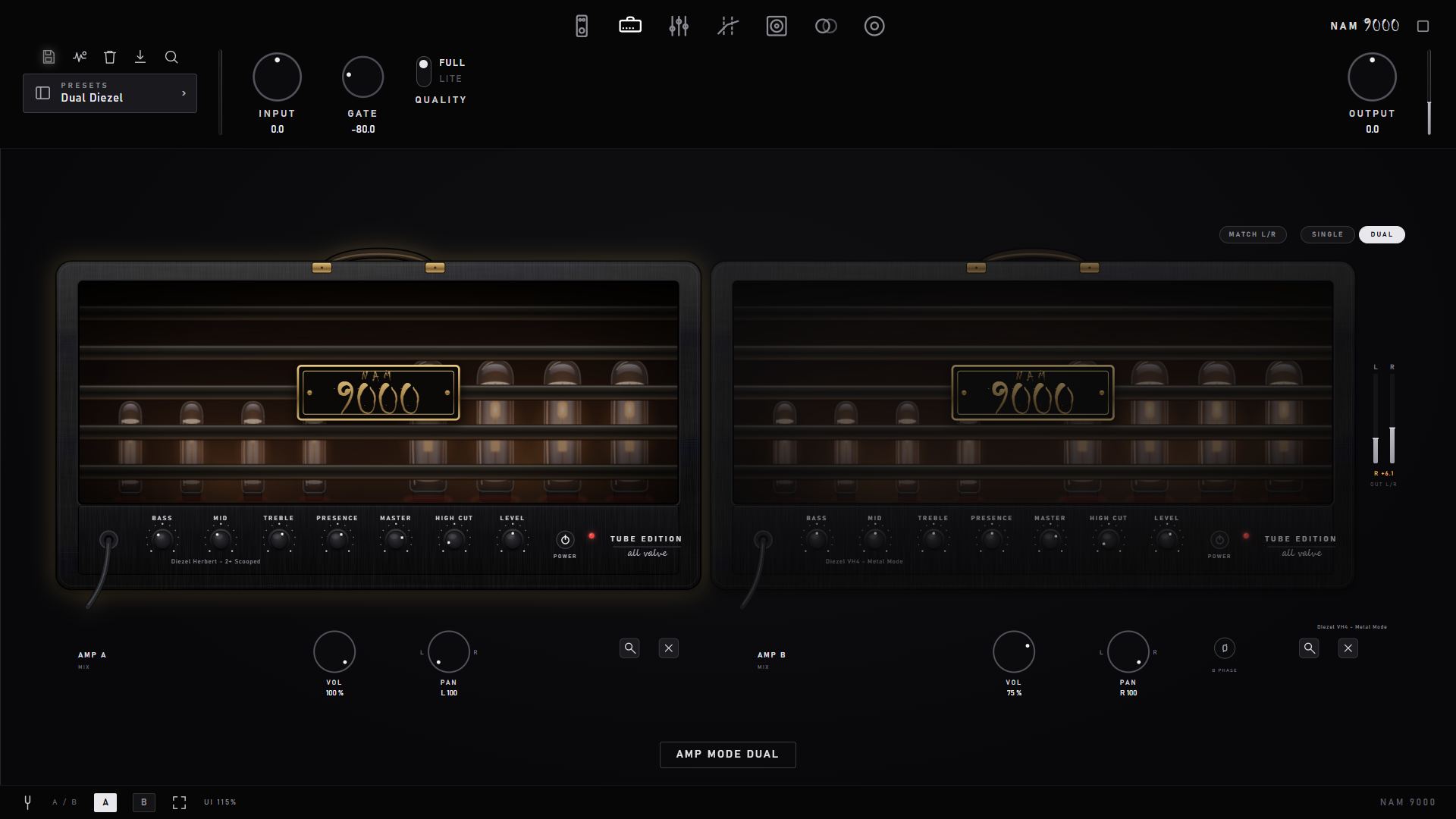
Task: Flip Amp B phase button
Action: pyautogui.click(x=1224, y=648)
